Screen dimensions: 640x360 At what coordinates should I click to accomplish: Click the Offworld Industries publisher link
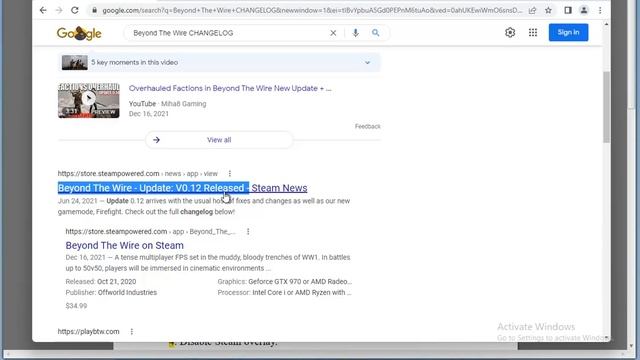click(x=127, y=292)
